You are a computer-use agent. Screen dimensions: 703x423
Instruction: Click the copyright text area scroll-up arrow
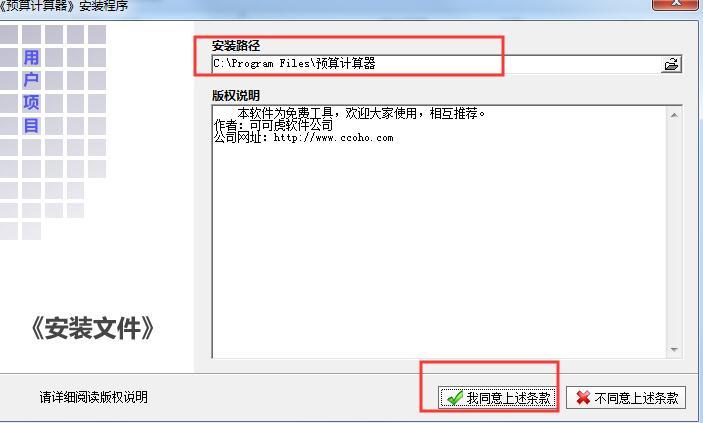click(x=674, y=115)
